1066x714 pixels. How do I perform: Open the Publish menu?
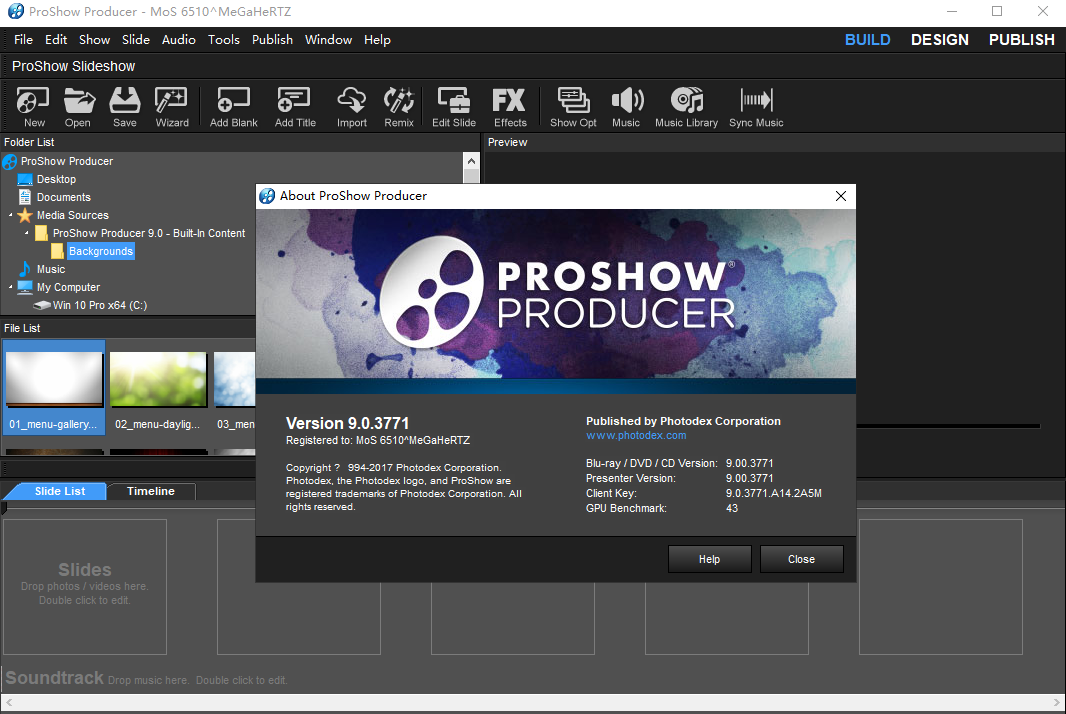[272, 40]
